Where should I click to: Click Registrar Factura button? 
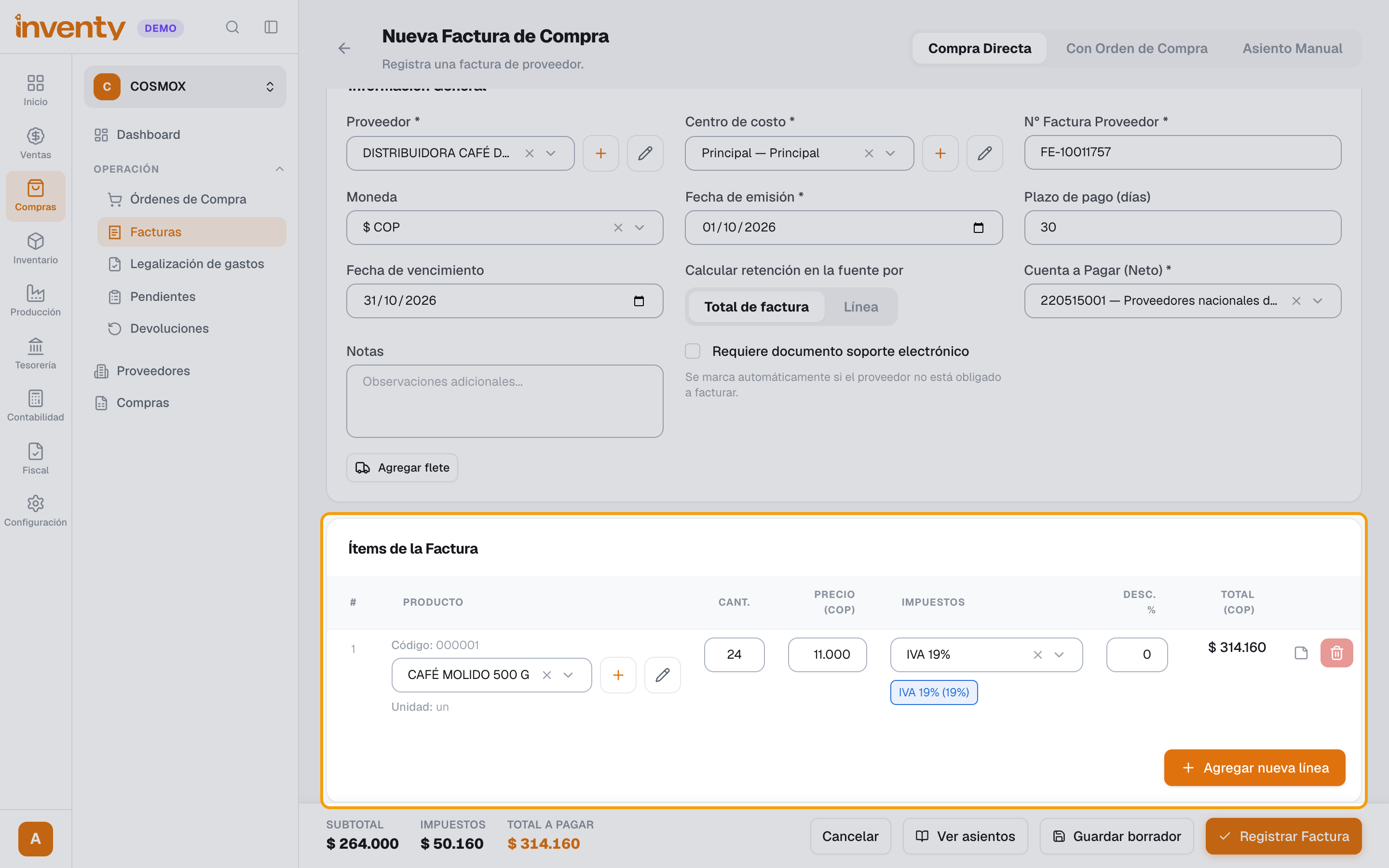[1283, 837]
